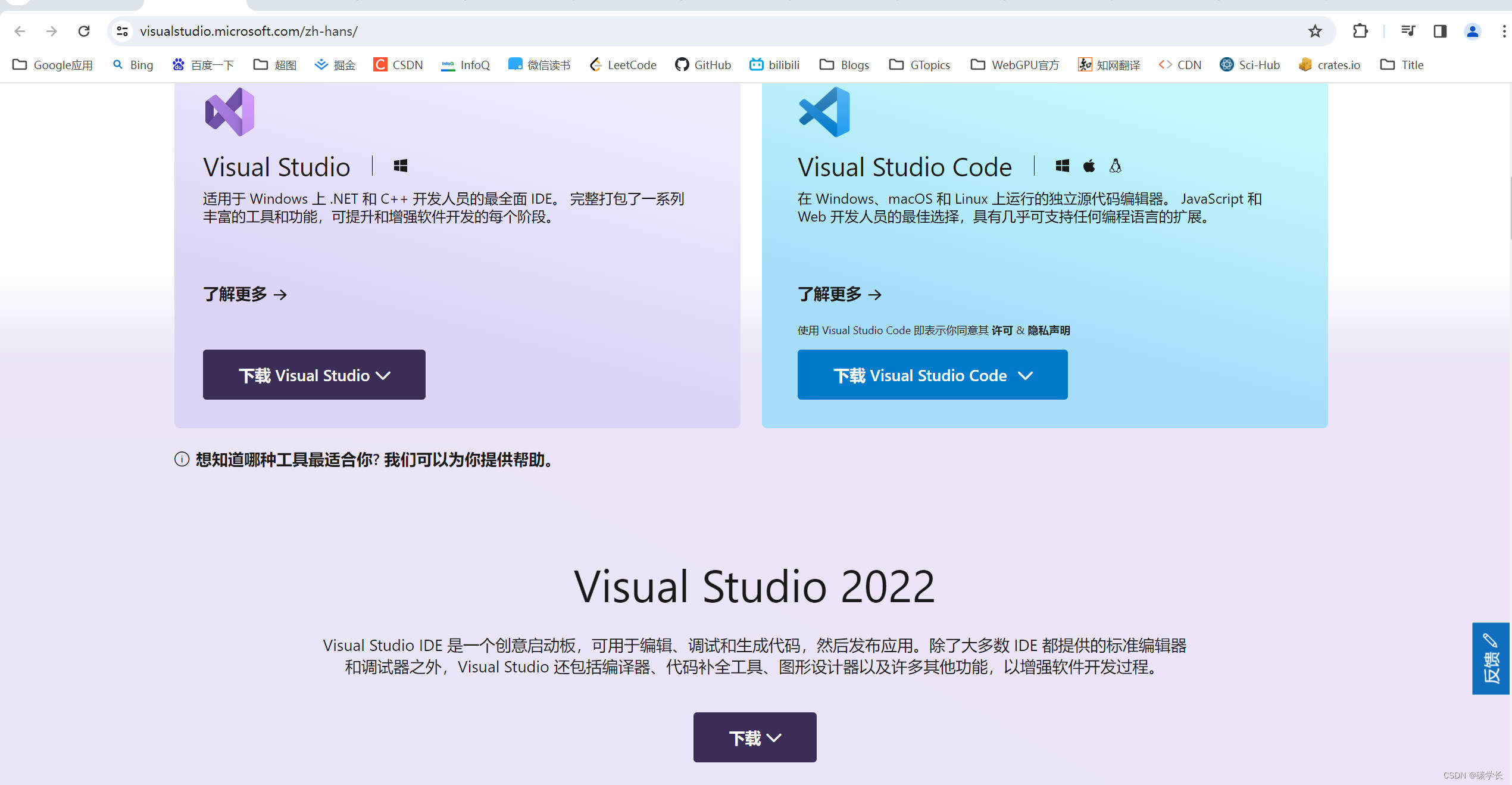Open the browser extensions puzzle icon
Image resolution: width=1512 pixels, height=785 pixels.
1360,31
